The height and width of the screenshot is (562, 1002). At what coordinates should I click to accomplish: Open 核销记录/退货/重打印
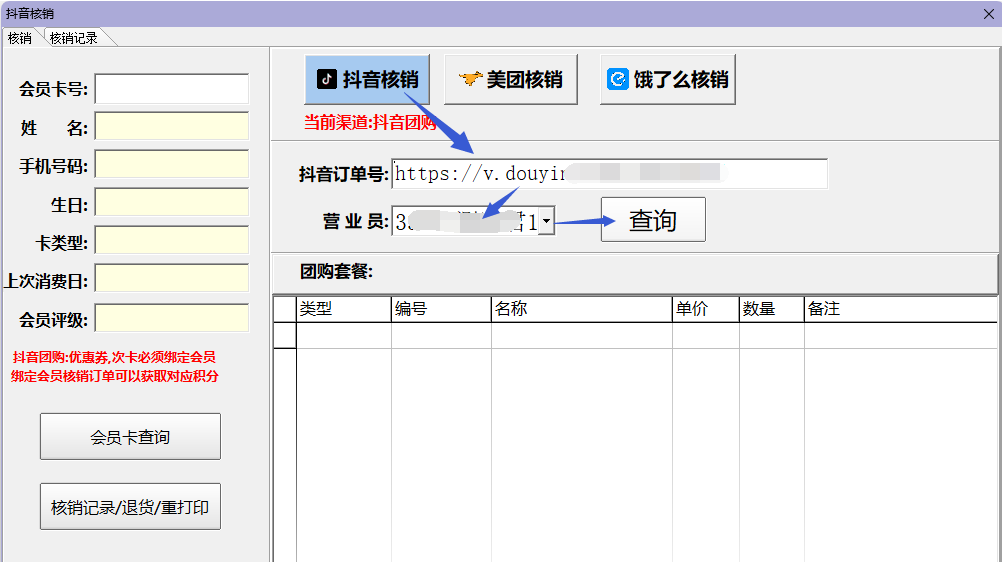[130, 506]
